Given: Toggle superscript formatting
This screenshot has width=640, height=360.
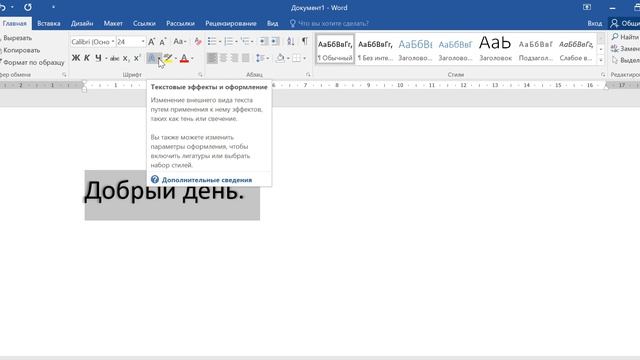Looking at the screenshot, I should tap(137, 58).
